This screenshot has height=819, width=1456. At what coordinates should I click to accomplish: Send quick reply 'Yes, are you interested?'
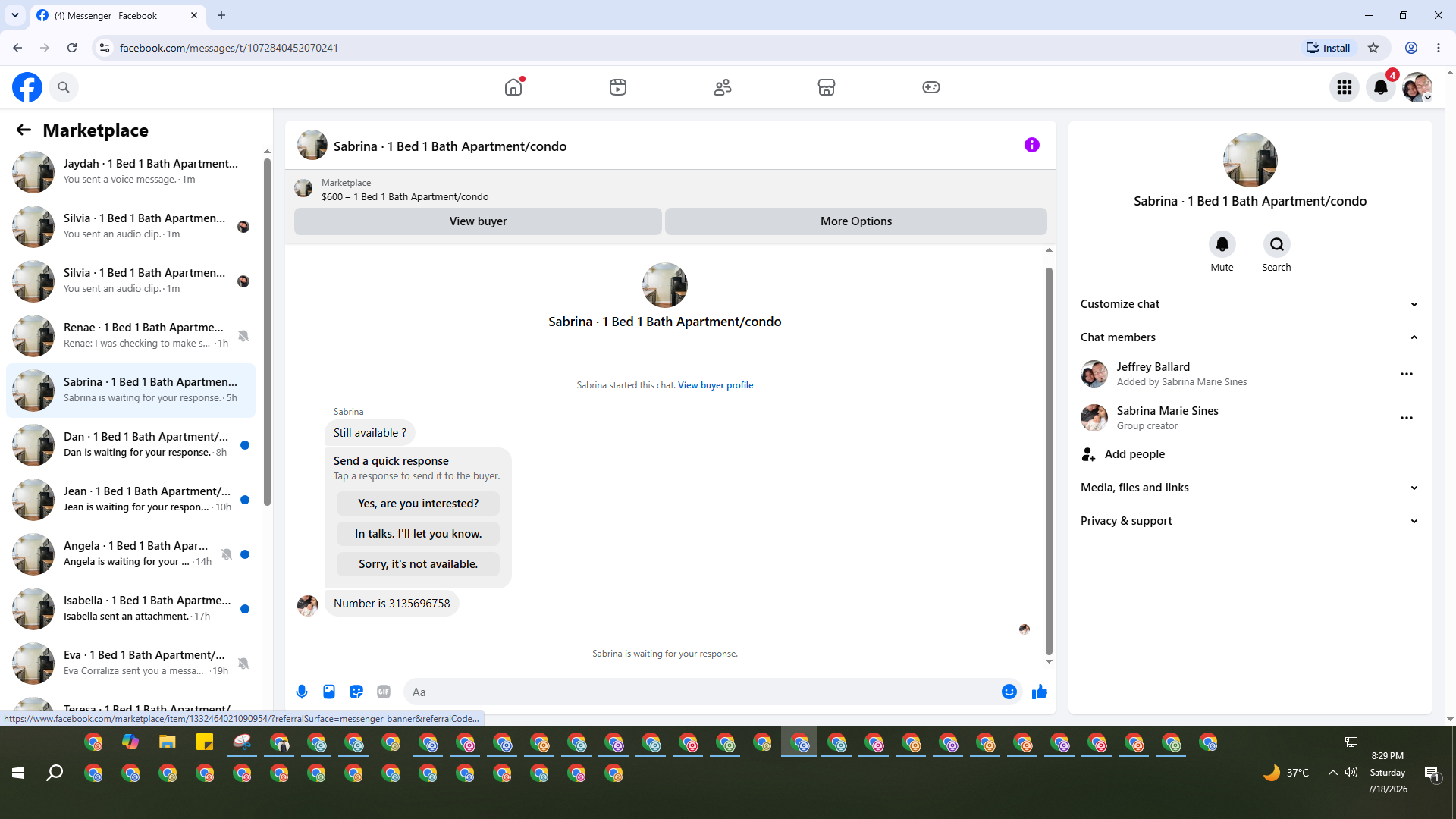(x=419, y=504)
